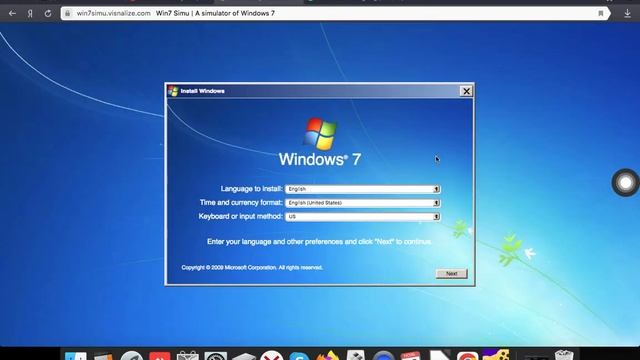Open Skype from the macOS dock
This screenshot has height=360, width=640.
[299, 356]
